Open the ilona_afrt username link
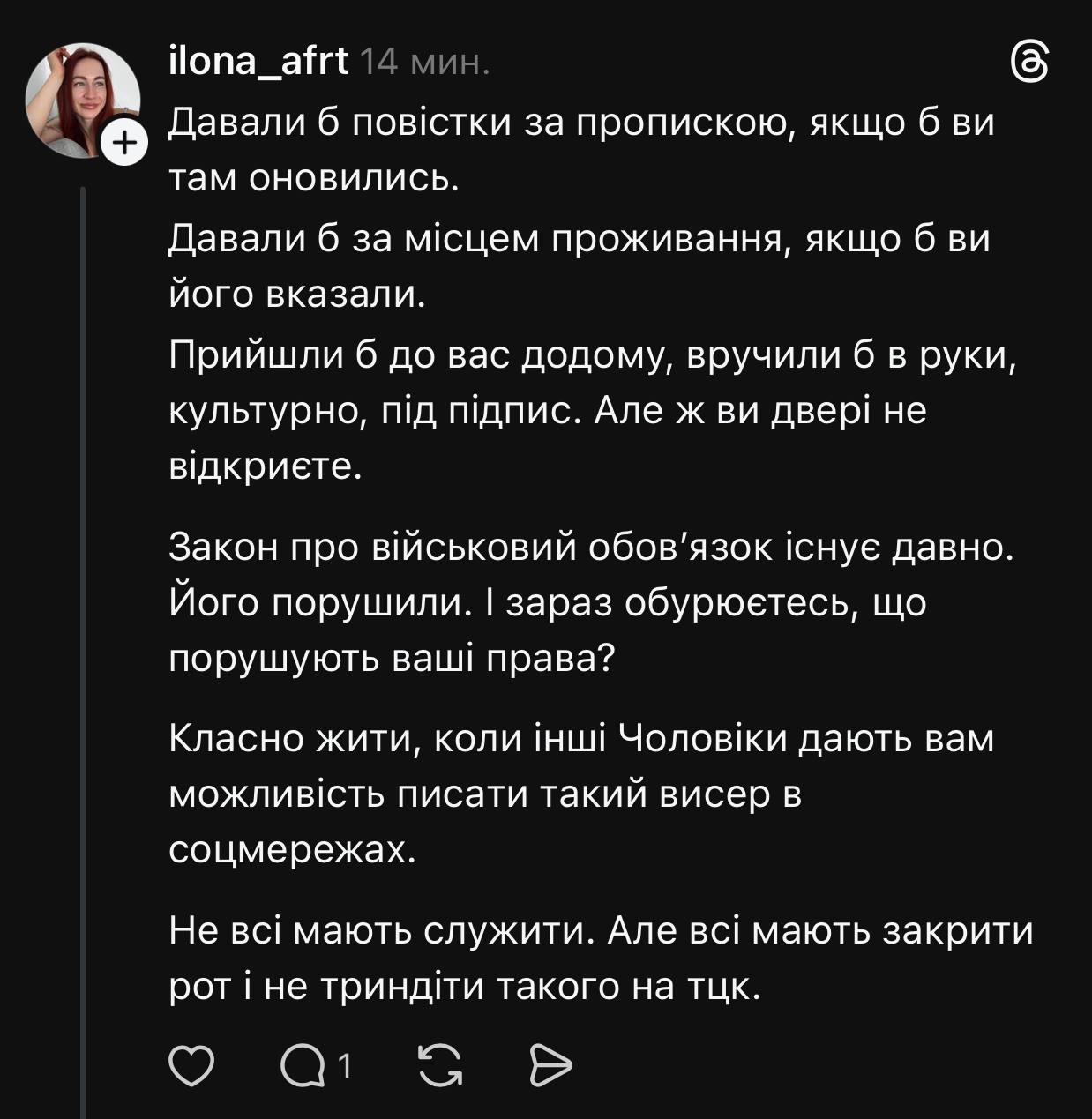Screen dimensions: 1092x1119 point(258,62)
